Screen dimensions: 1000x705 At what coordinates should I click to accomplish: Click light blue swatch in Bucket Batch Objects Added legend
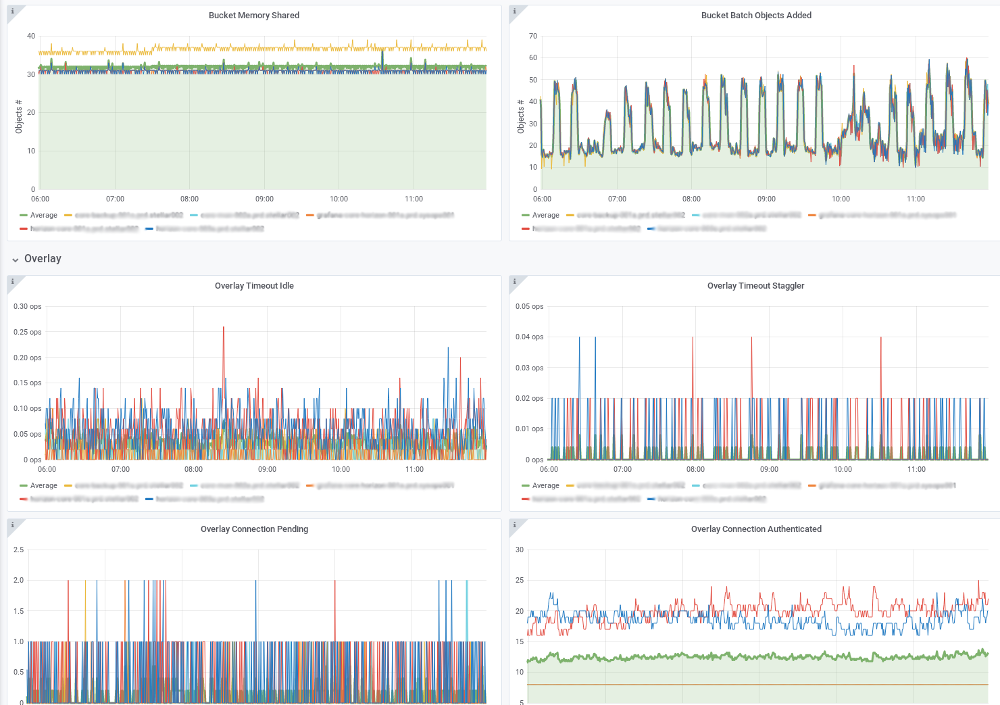[696, 216]
